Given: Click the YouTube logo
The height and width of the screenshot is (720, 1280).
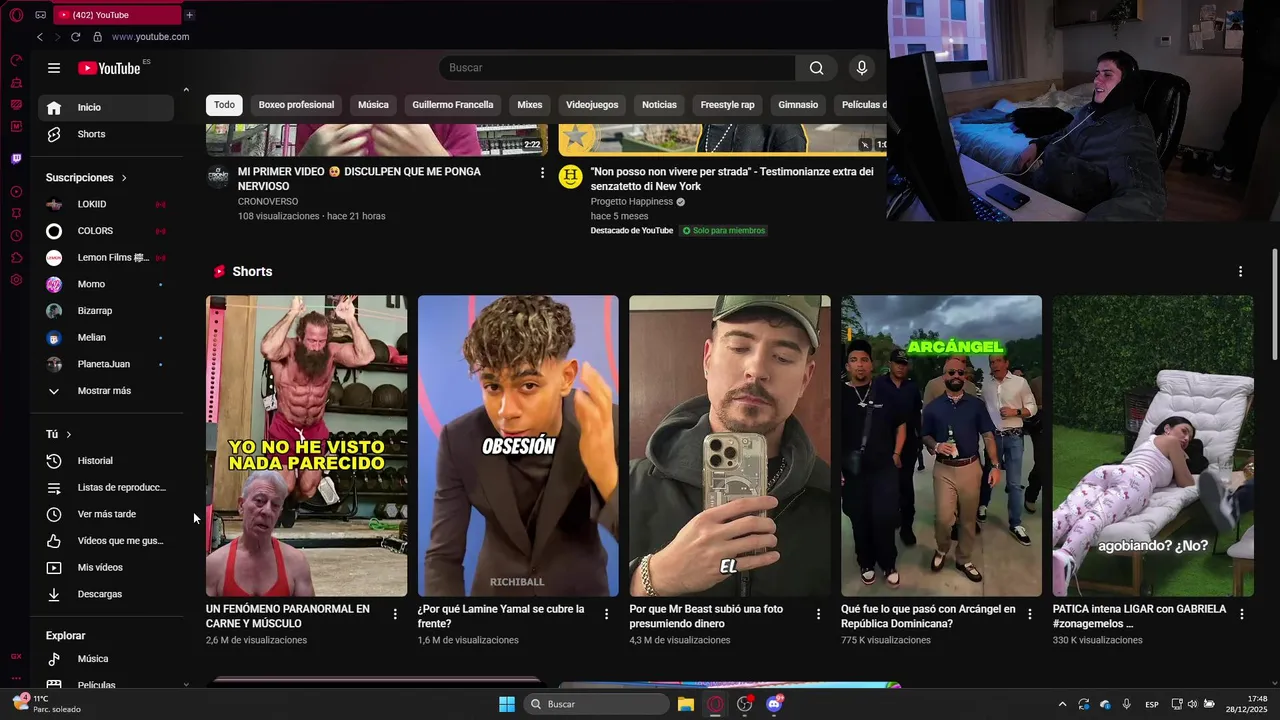Looking at the screenshot, I should tap(110, 68).
